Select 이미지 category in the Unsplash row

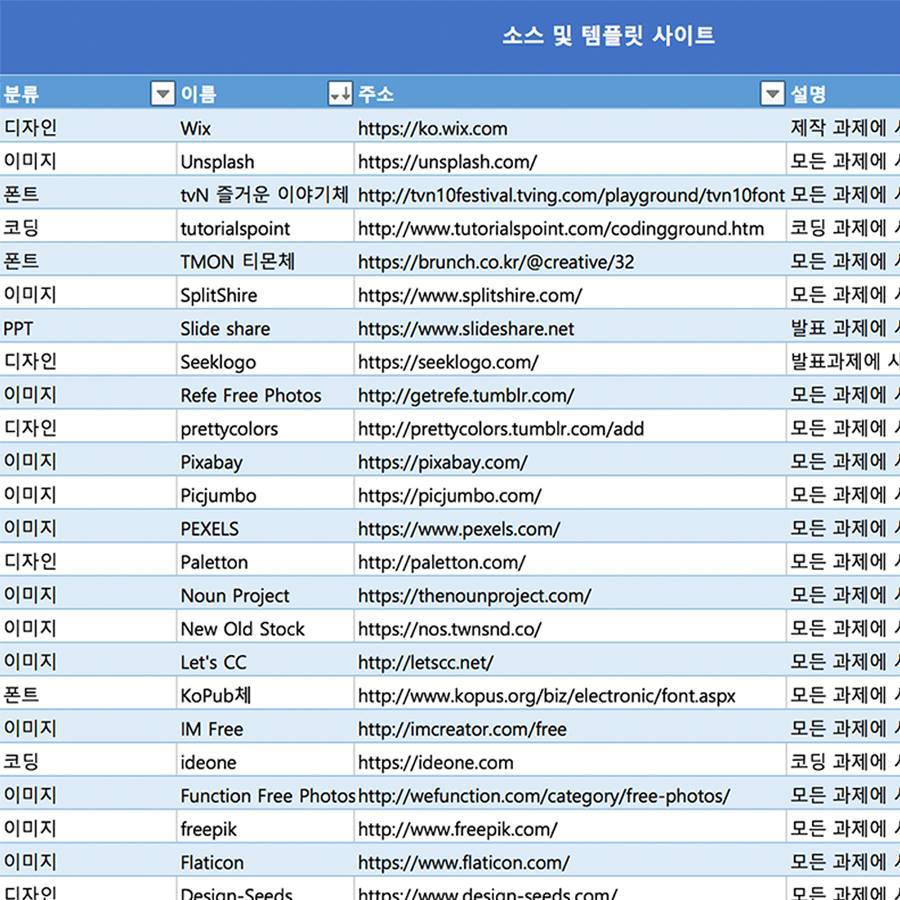88,161
